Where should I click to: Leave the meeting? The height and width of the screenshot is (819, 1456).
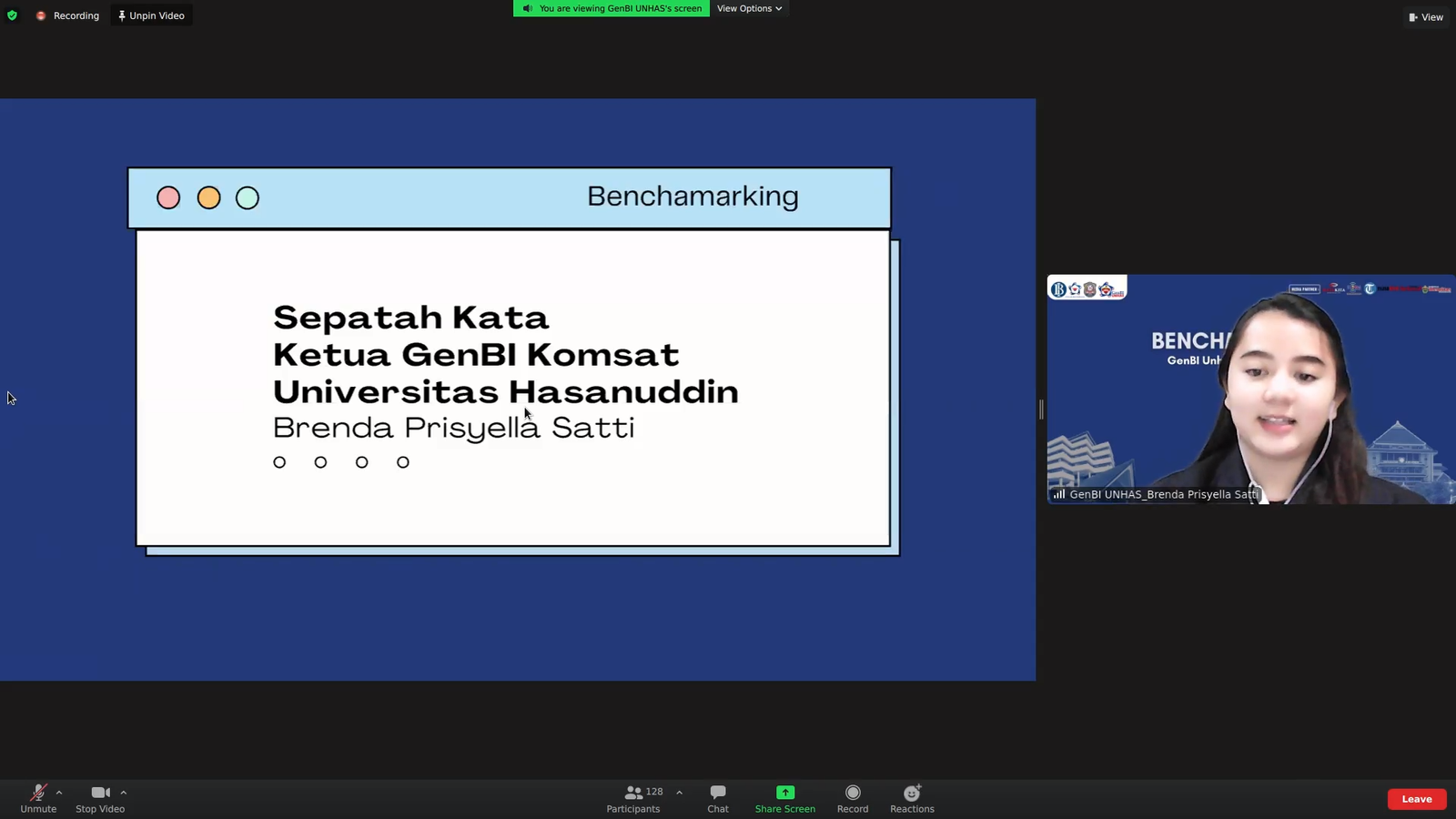pos(1416,798)
